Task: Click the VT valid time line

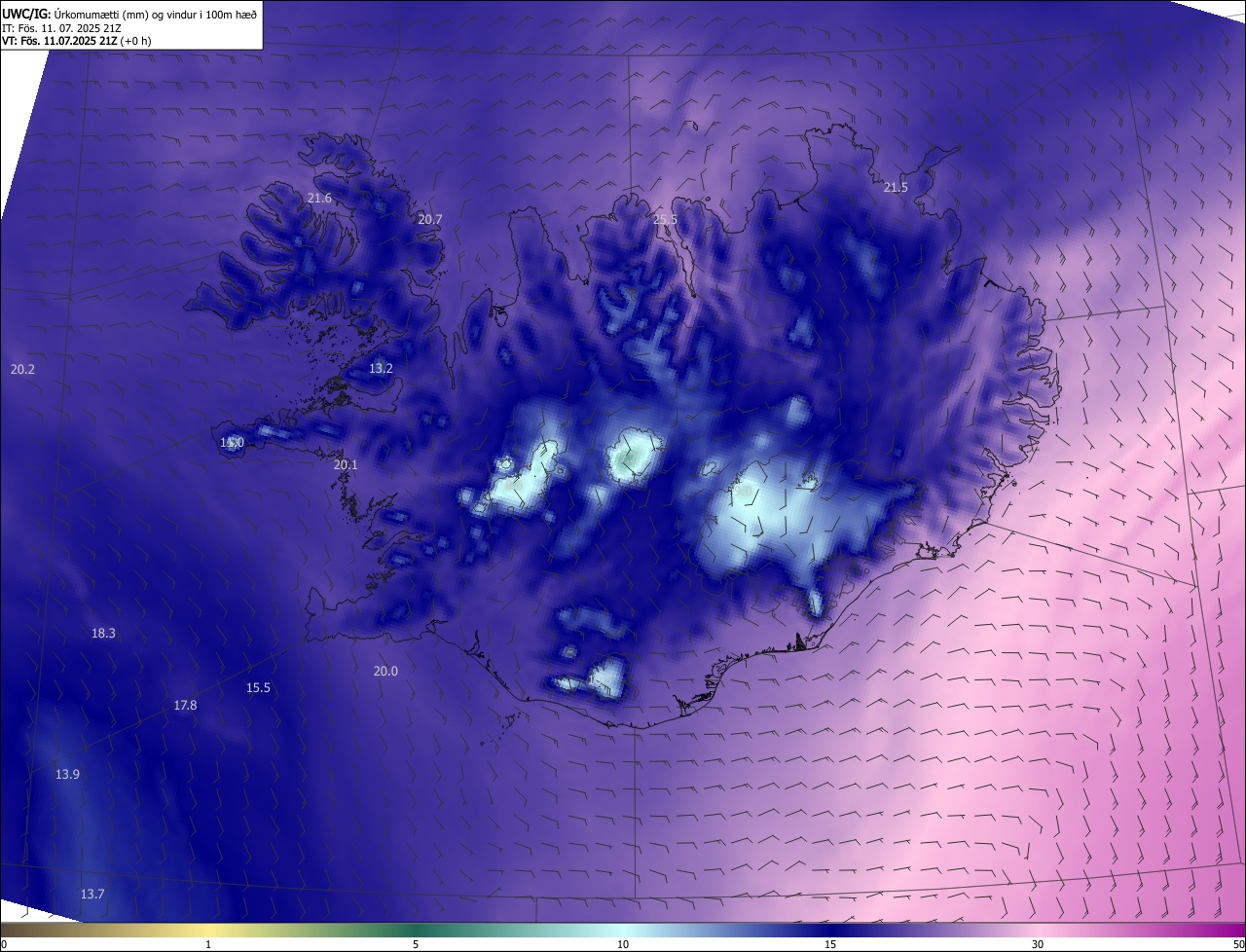Action: [x=77, y=41]
